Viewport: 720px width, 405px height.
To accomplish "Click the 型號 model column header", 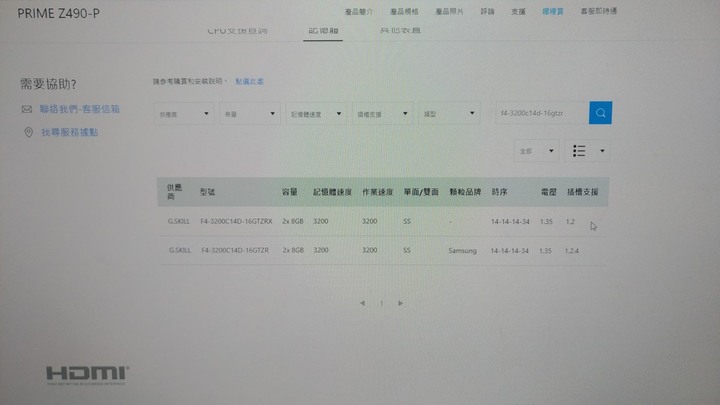I will 208,192.
